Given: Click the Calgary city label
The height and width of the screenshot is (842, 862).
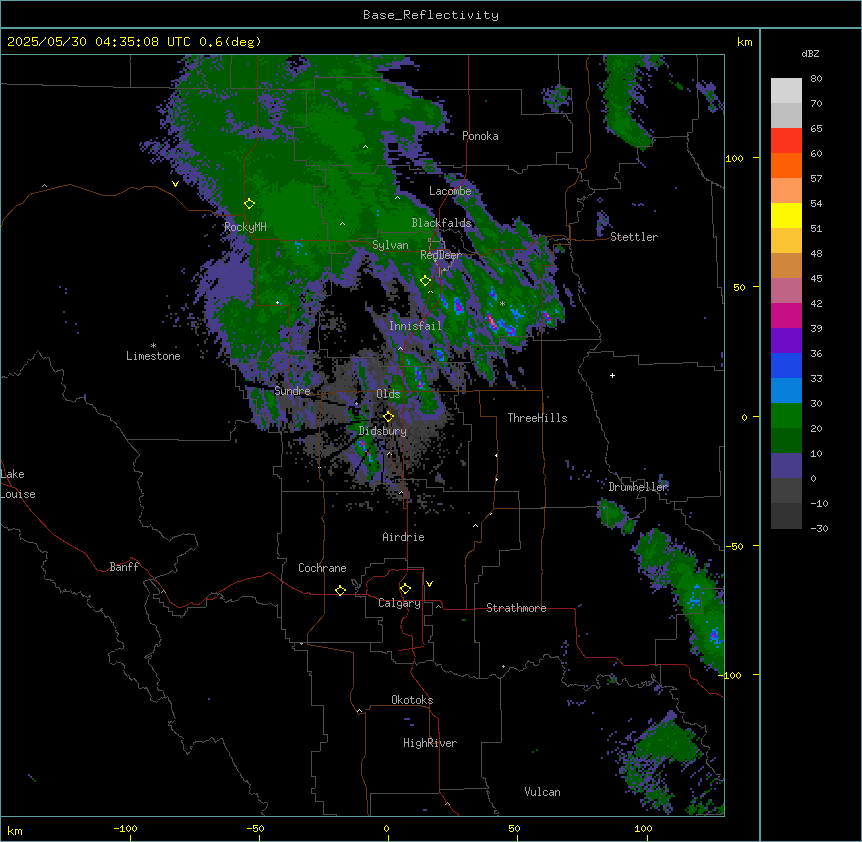Looking at the screenshot, I should pos(399,603).
